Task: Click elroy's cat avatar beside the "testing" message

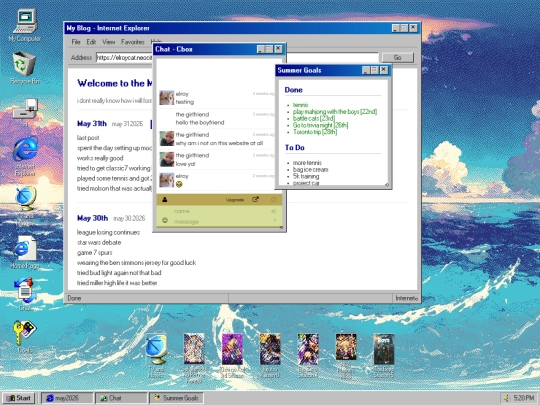Action: [x=167, y=97]
